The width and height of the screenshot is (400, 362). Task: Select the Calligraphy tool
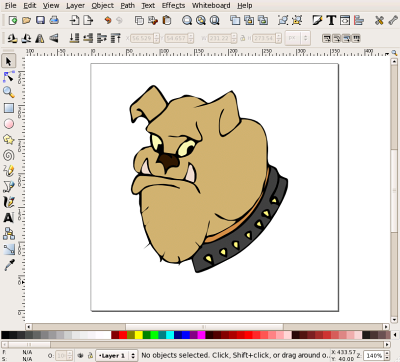[x=9, y=202]
